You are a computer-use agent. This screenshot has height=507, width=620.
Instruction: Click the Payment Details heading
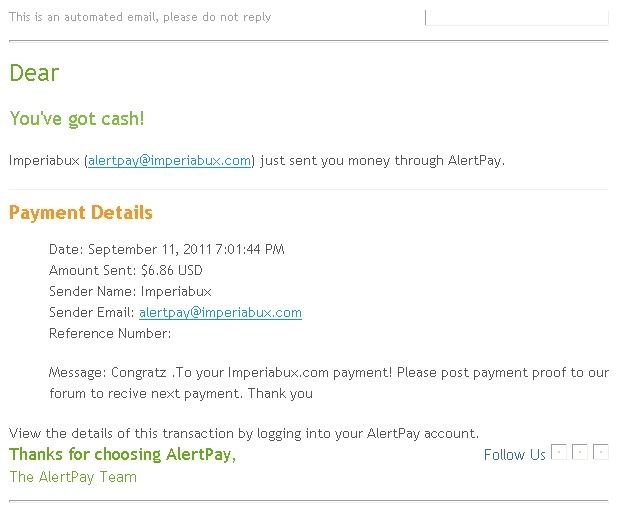pos(81,212)
